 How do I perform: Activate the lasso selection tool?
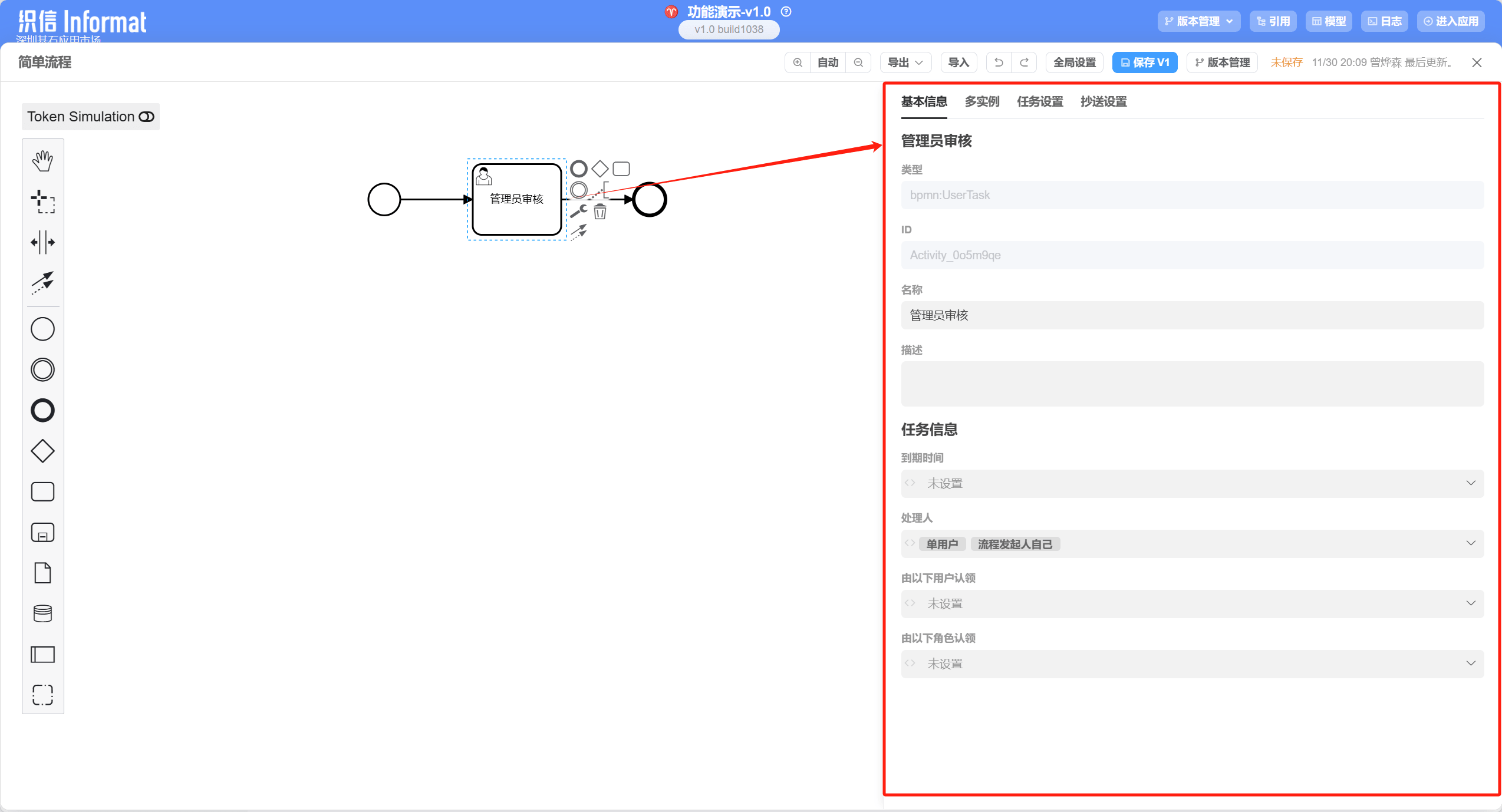coord(42,202)
